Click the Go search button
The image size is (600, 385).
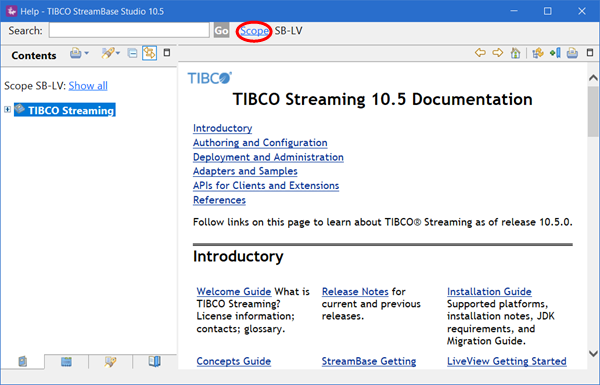coord(221,31)
